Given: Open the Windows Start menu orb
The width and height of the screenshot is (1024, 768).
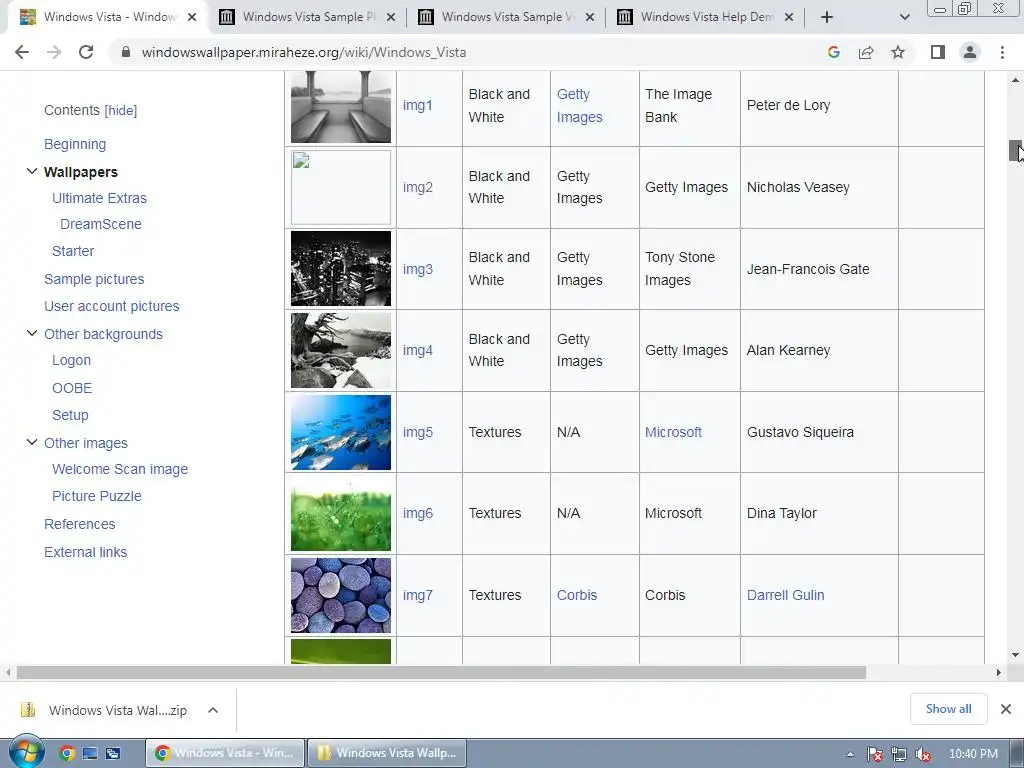Looking at the screenshot, I should (x=26, y=753).
